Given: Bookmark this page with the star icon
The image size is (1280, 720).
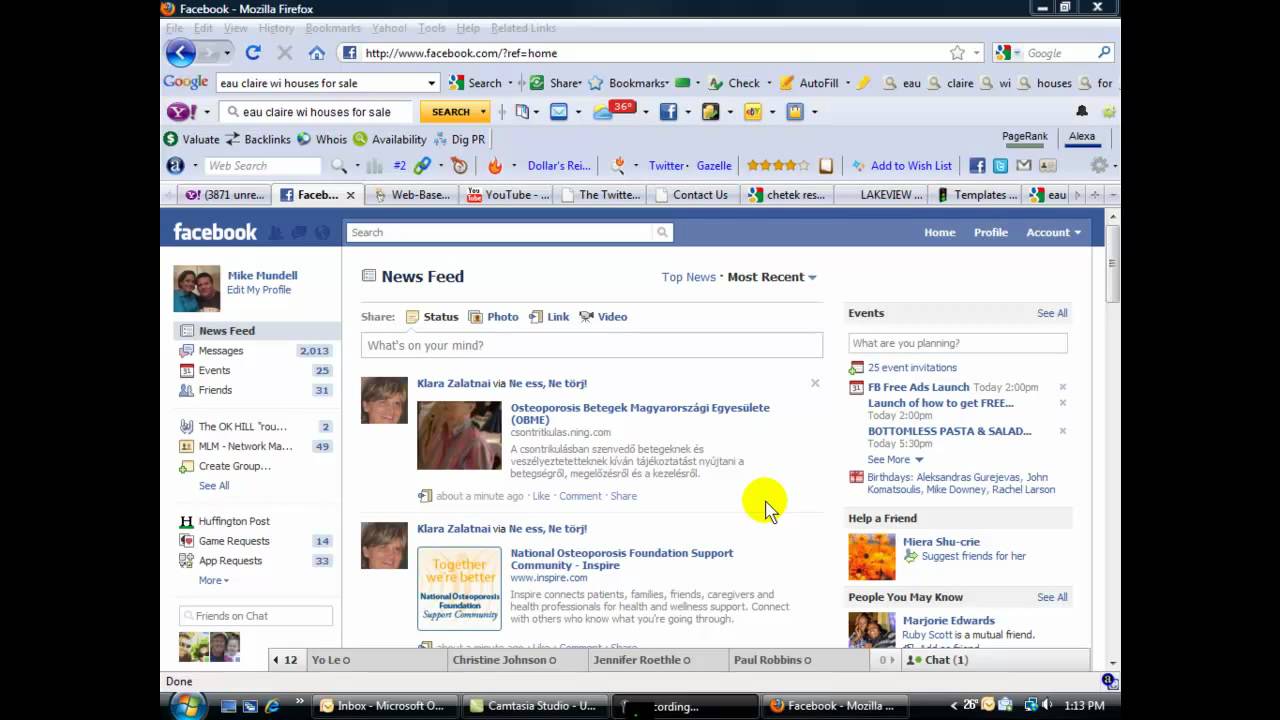Looking at the screenshot, I should coord(957,53).
